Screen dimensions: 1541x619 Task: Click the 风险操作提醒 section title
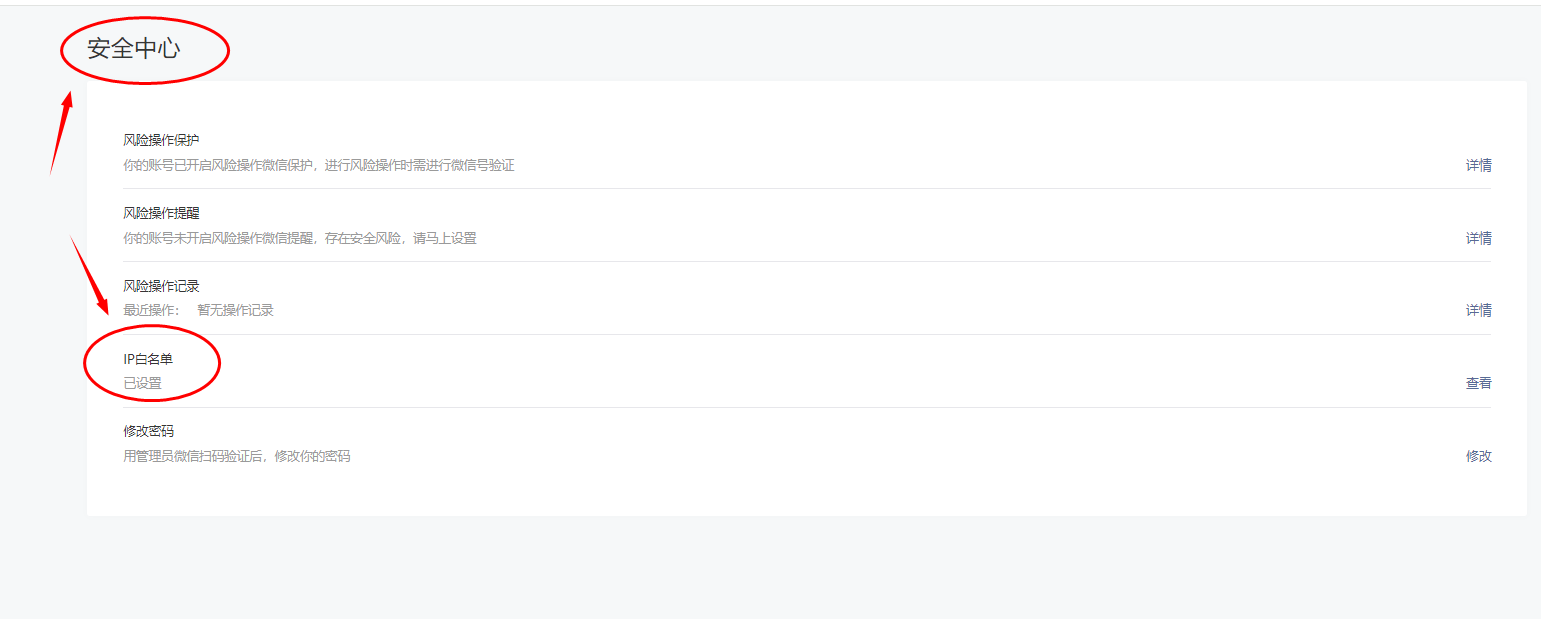(161, 213)
